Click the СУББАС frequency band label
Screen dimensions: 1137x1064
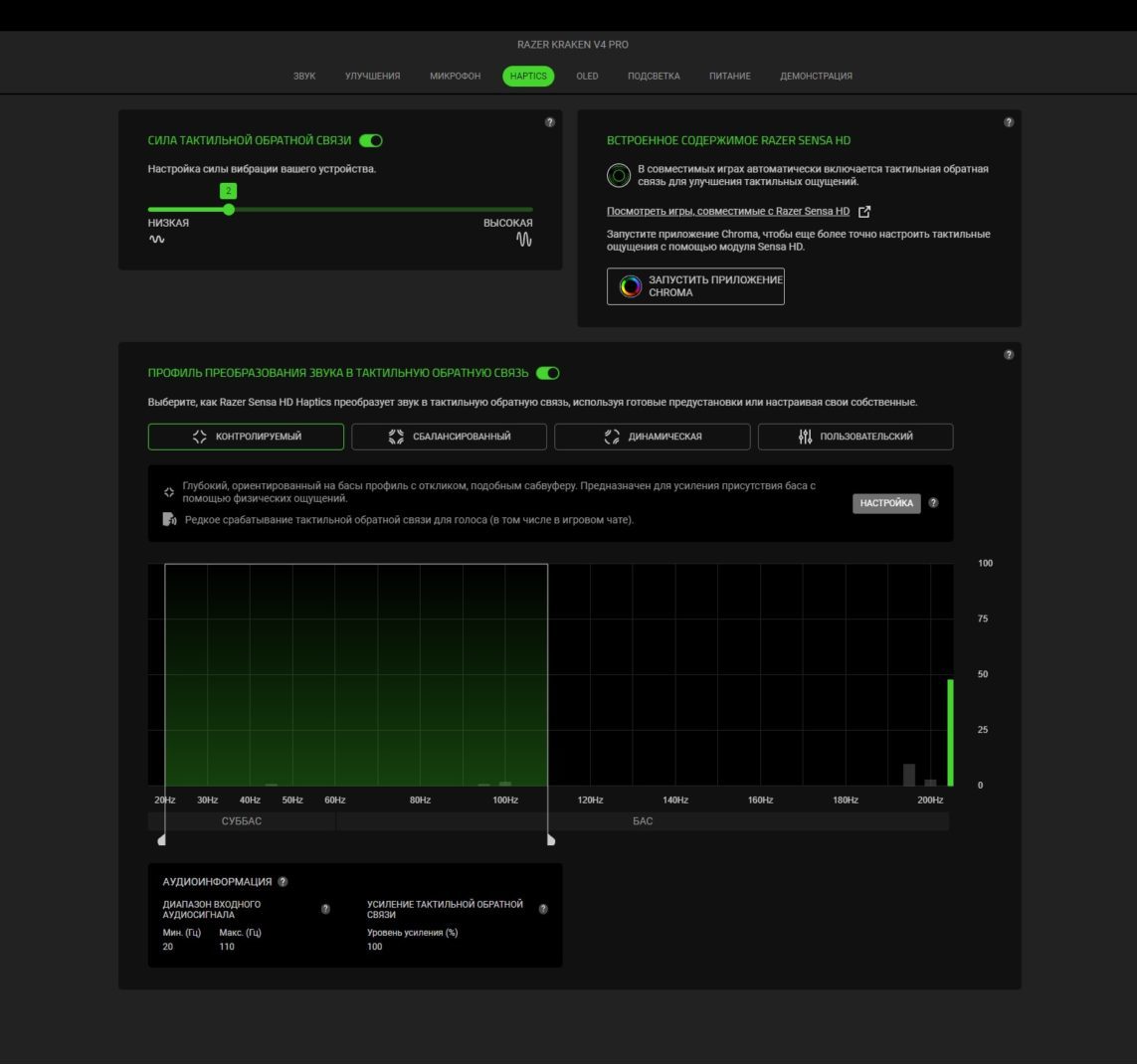coord(242,822)
